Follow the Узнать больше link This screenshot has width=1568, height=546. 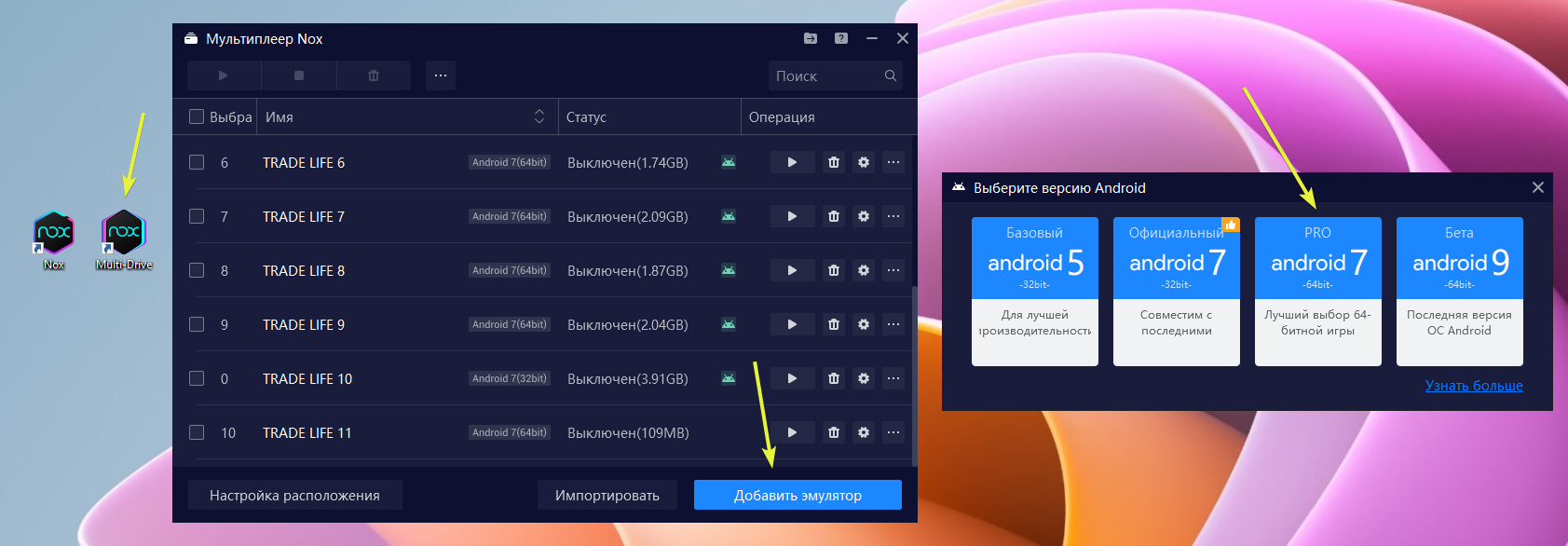click(1474, 386)
